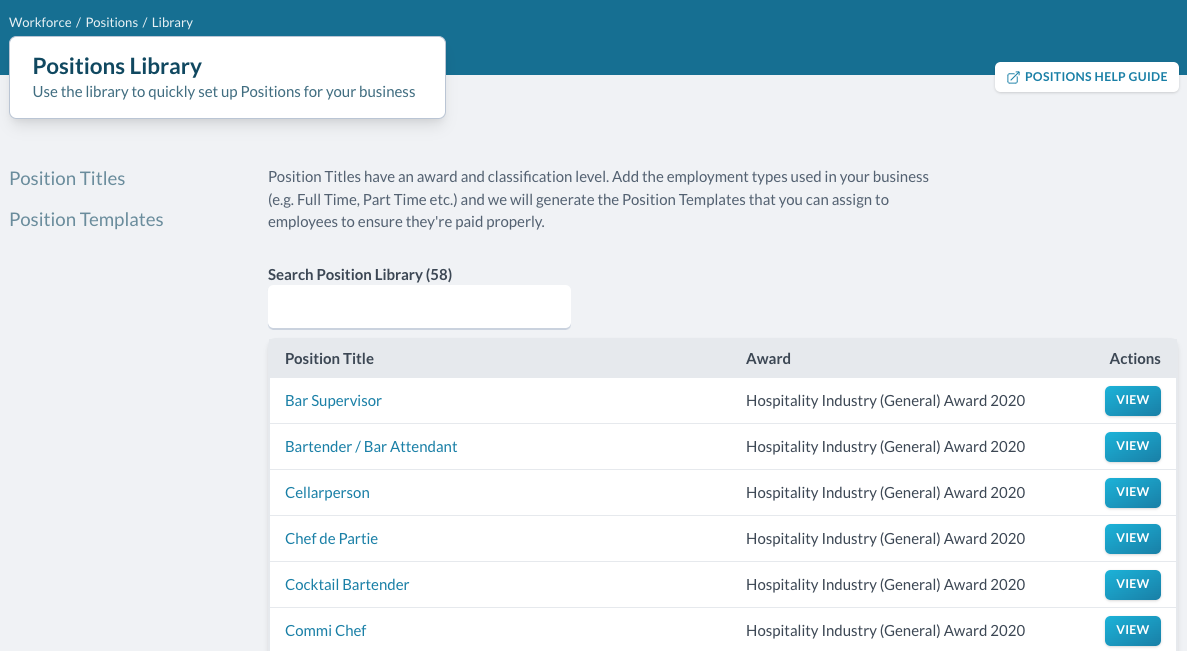Navigate to Positions breadcrumb link
This screenshot has height=651, width=1187.
[112, 22]
